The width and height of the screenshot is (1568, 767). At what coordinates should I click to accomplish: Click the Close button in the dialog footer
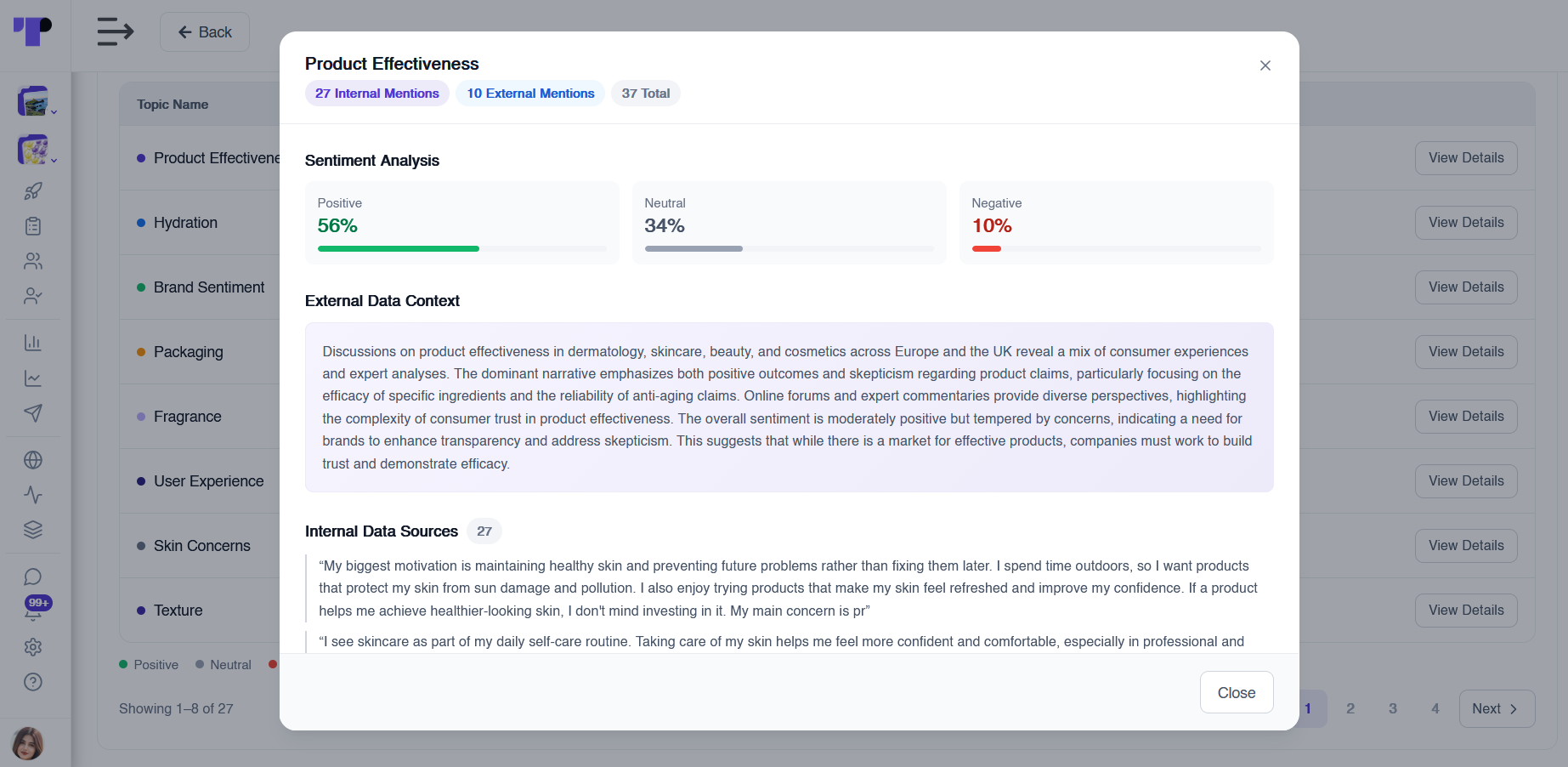[x=1237, y=692]
